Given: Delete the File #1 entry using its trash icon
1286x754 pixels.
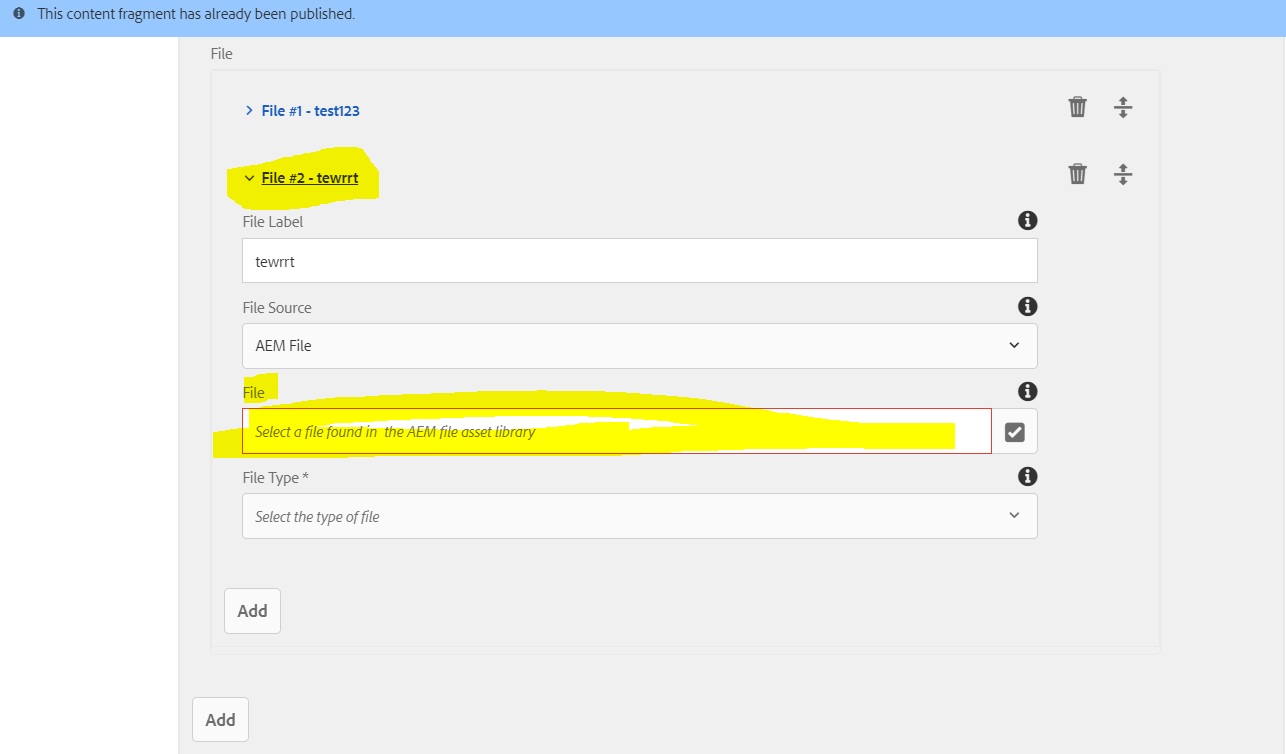Looking at the screenshot, I should pos(1077,106).
